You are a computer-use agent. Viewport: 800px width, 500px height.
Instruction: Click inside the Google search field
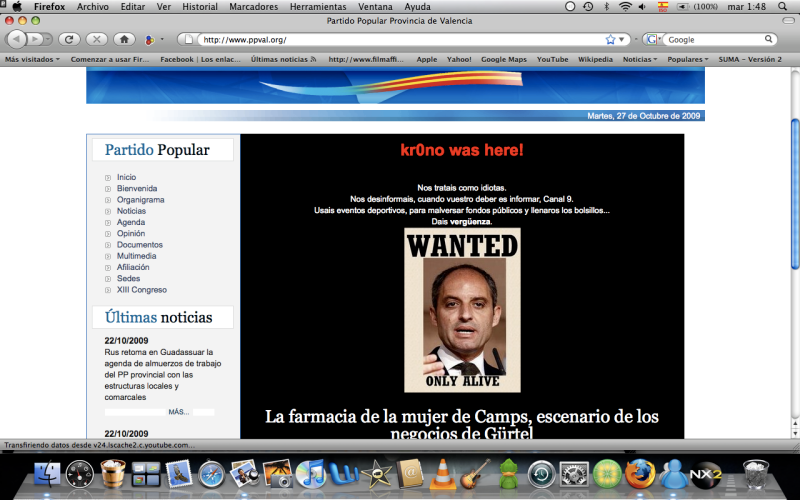[x=712, y=40]
